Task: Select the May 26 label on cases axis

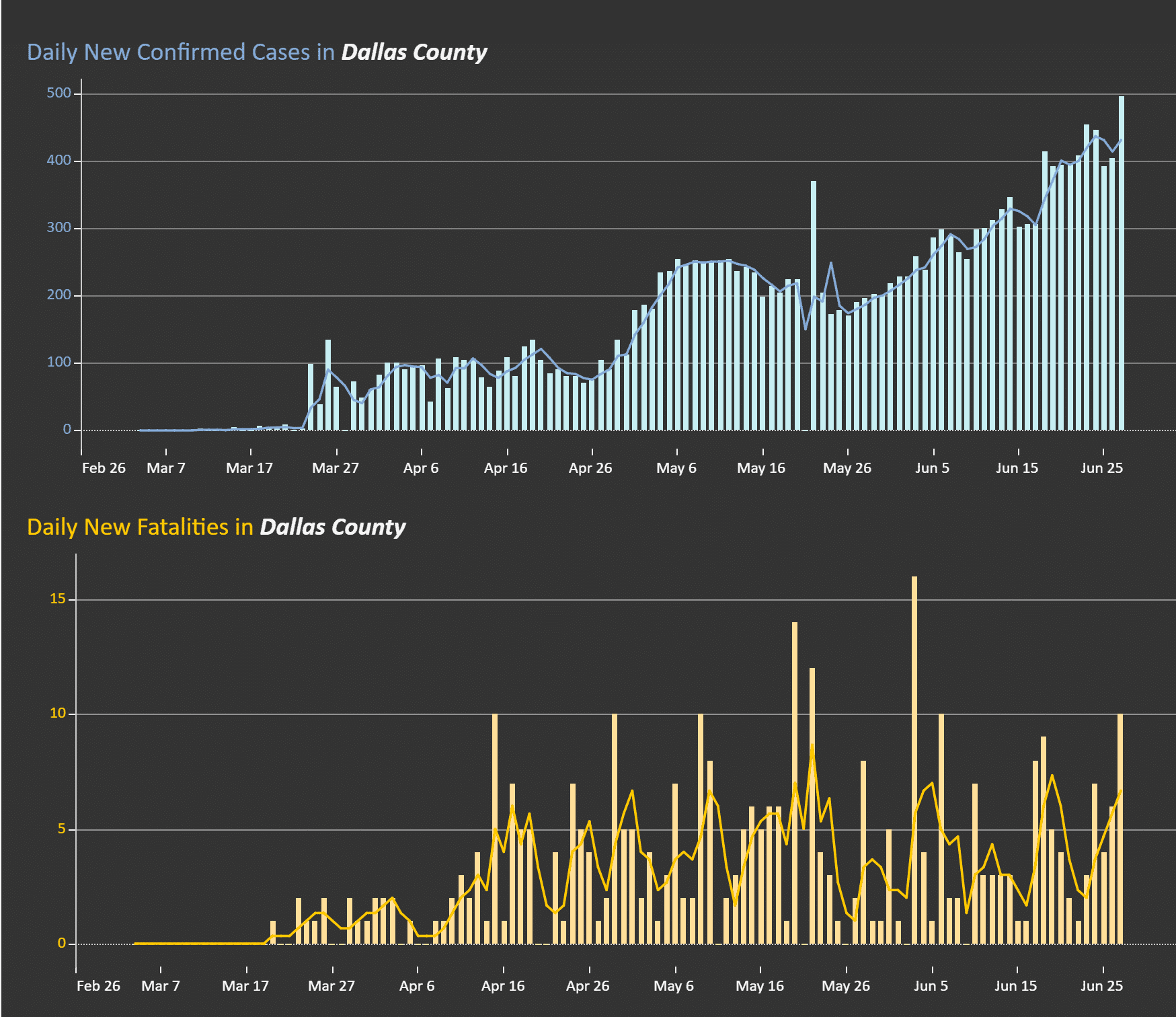Action: click(x=847, y=468)
